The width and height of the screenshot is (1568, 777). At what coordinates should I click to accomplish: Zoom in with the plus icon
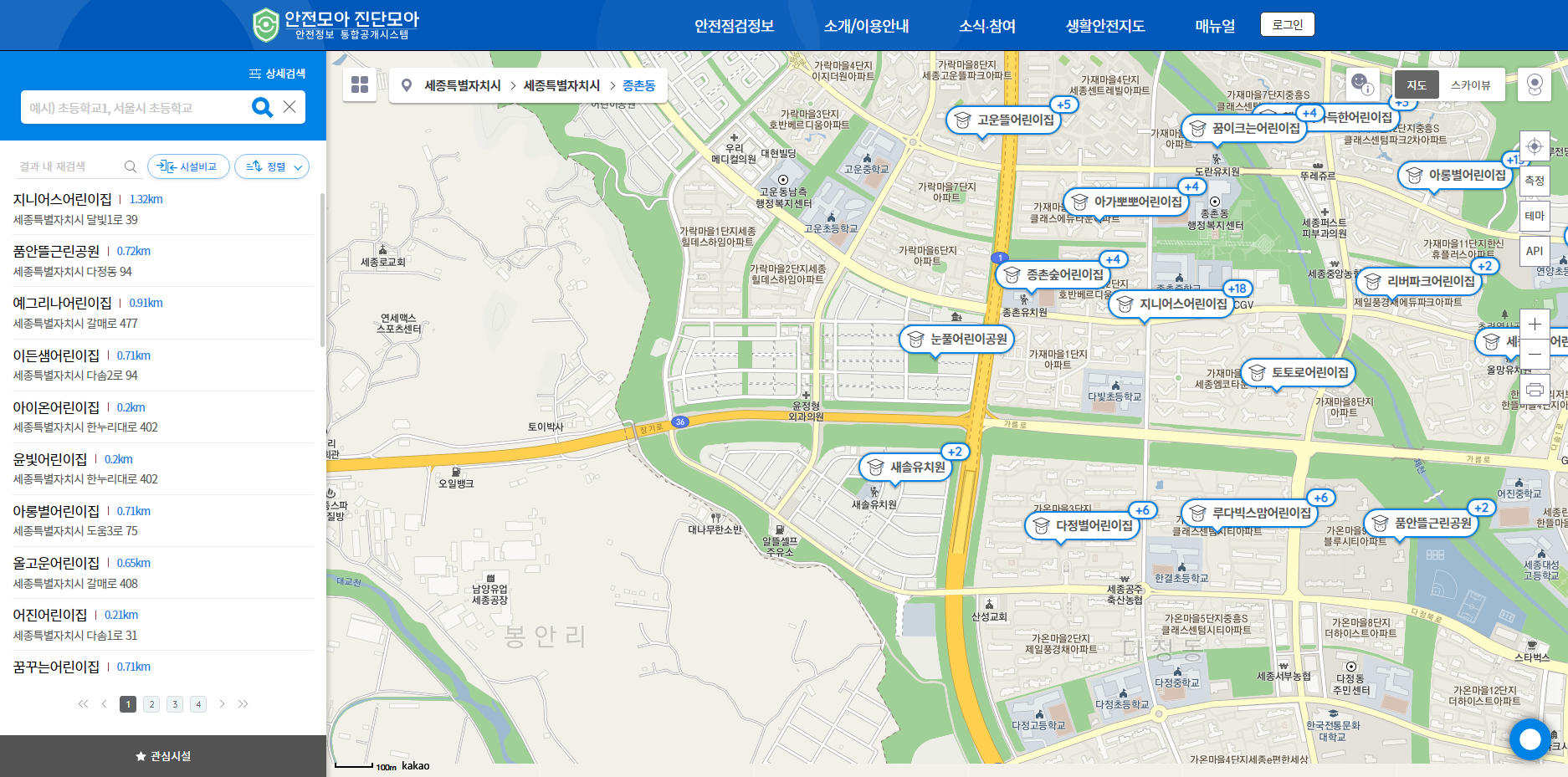click(x=1535, y=325)
